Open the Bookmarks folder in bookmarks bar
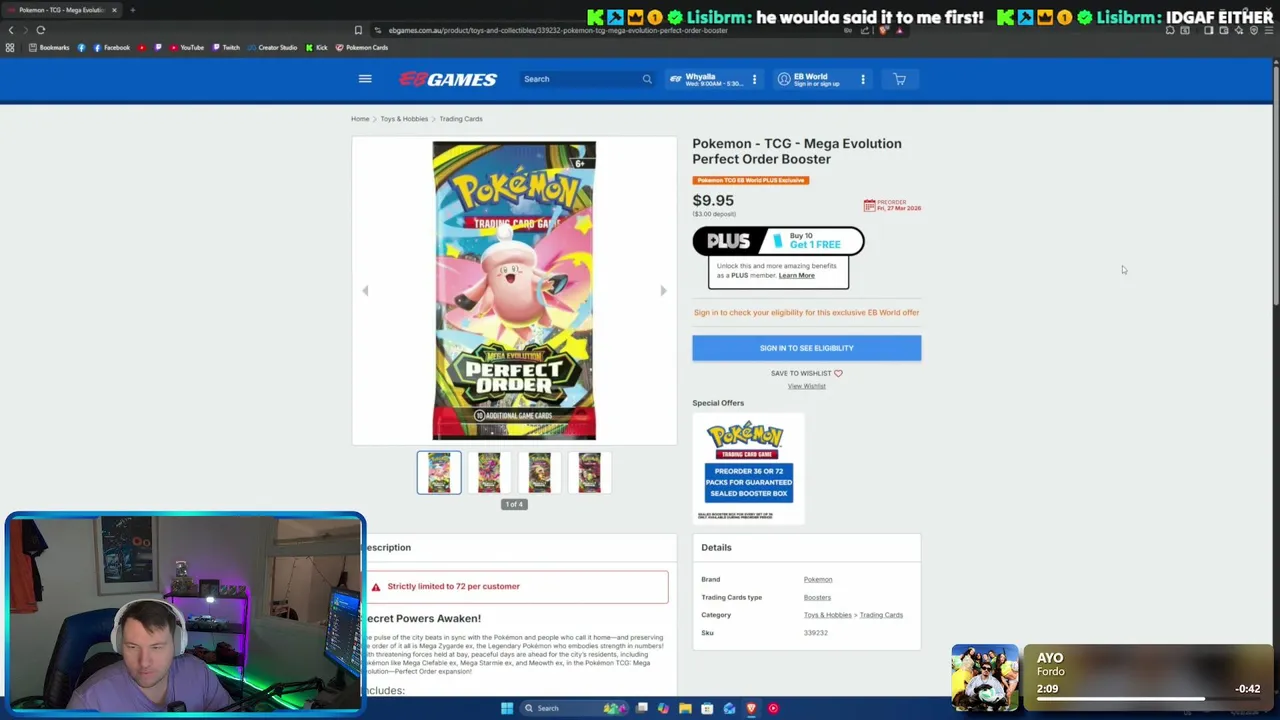This screenshot has height=720, width=1280. [49, 47]
